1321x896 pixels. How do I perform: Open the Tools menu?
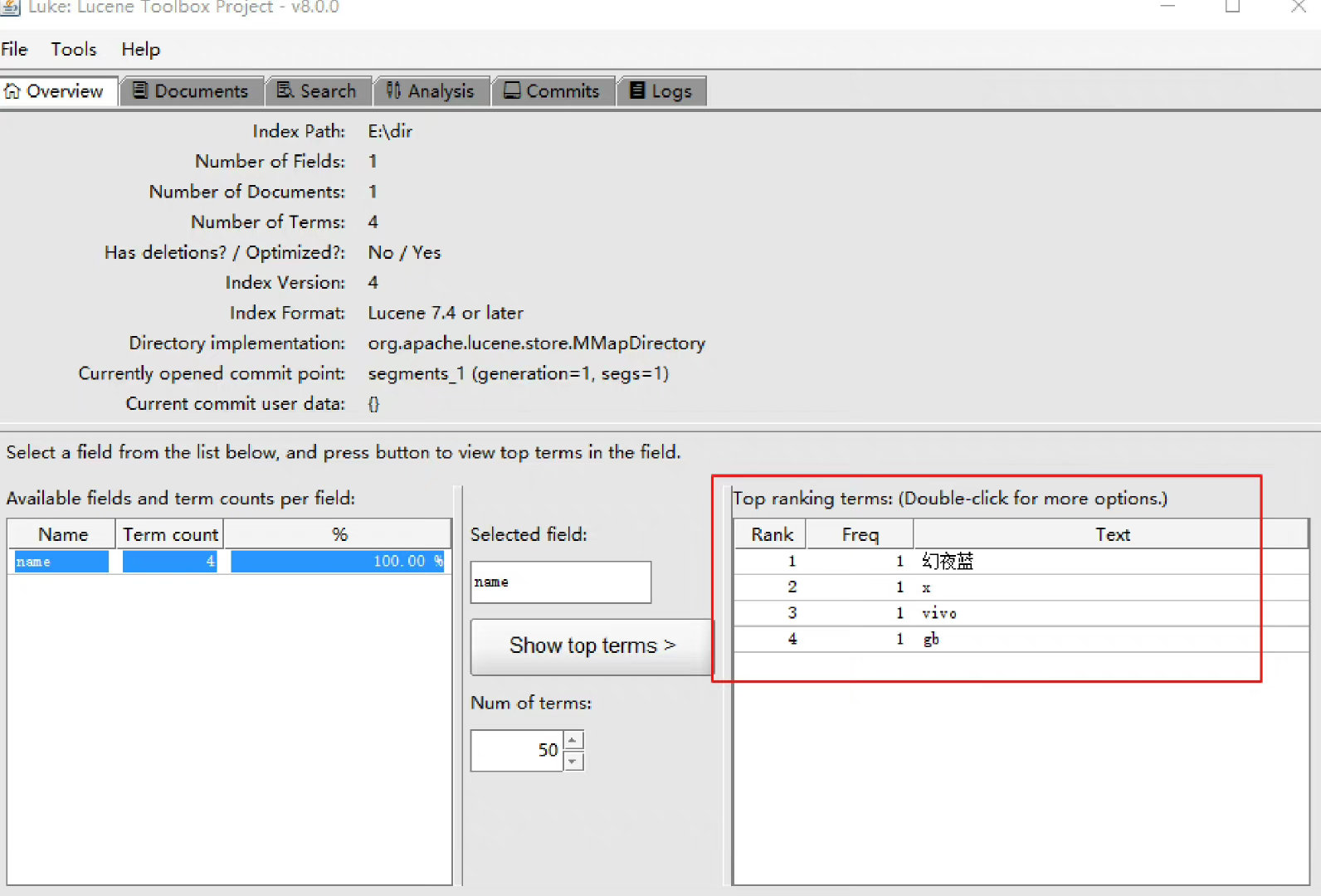click(74, 49)
